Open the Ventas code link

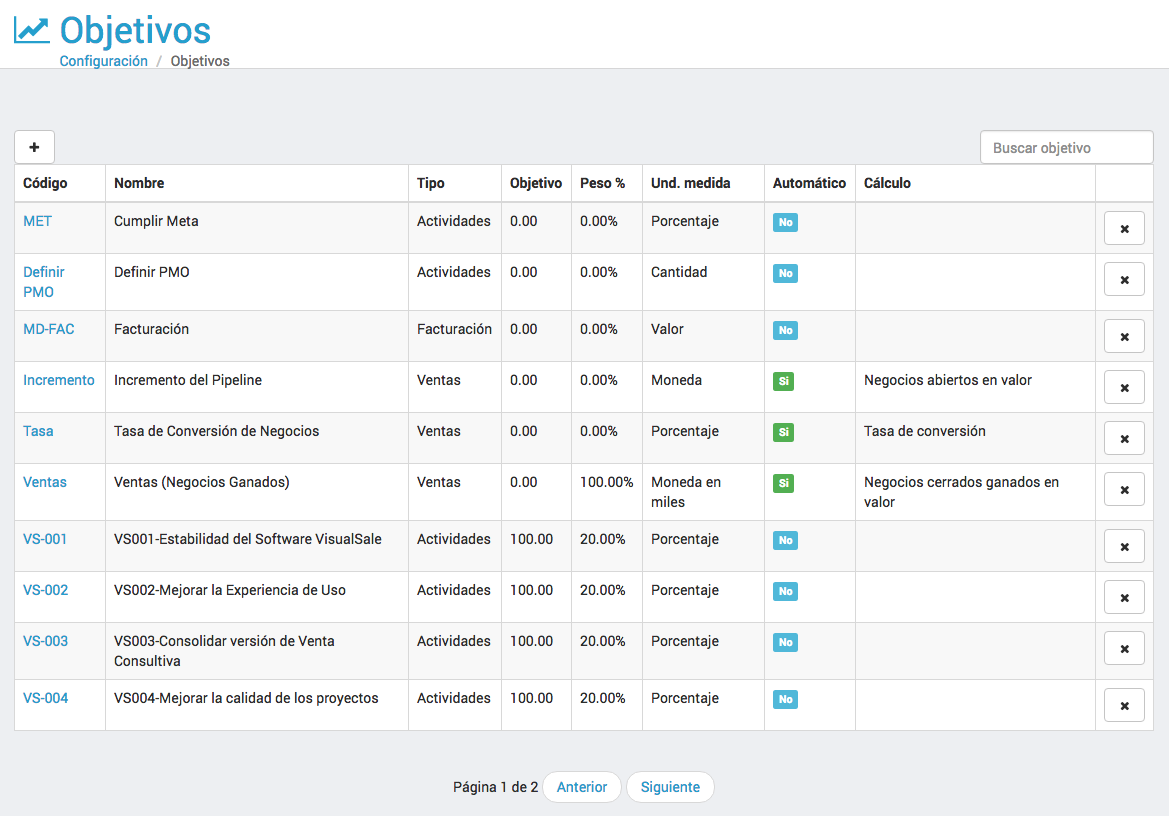point(45,482)
